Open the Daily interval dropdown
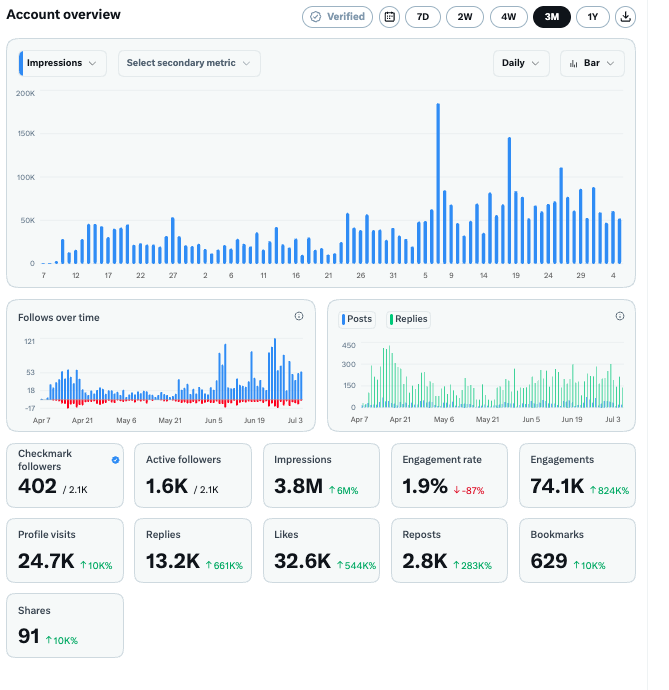 pos(521,63)
